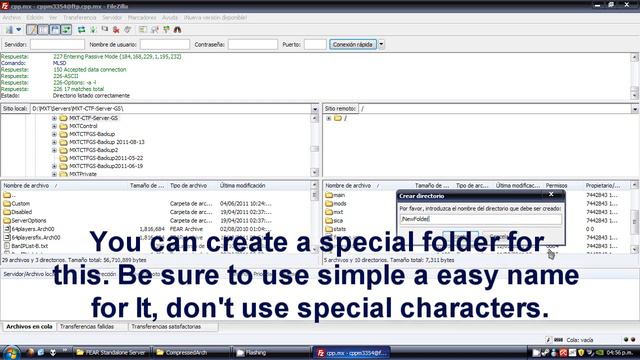Image resolution: width=640 pixels, height=360 pixels.
Task: Click into the Contraseña field
Action: coord(253,44)
